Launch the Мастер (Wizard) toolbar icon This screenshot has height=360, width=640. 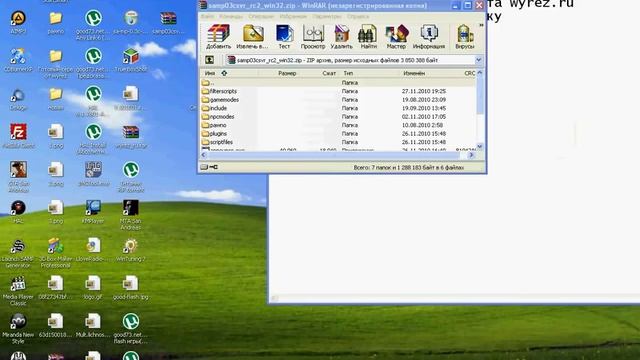point(396,37)
